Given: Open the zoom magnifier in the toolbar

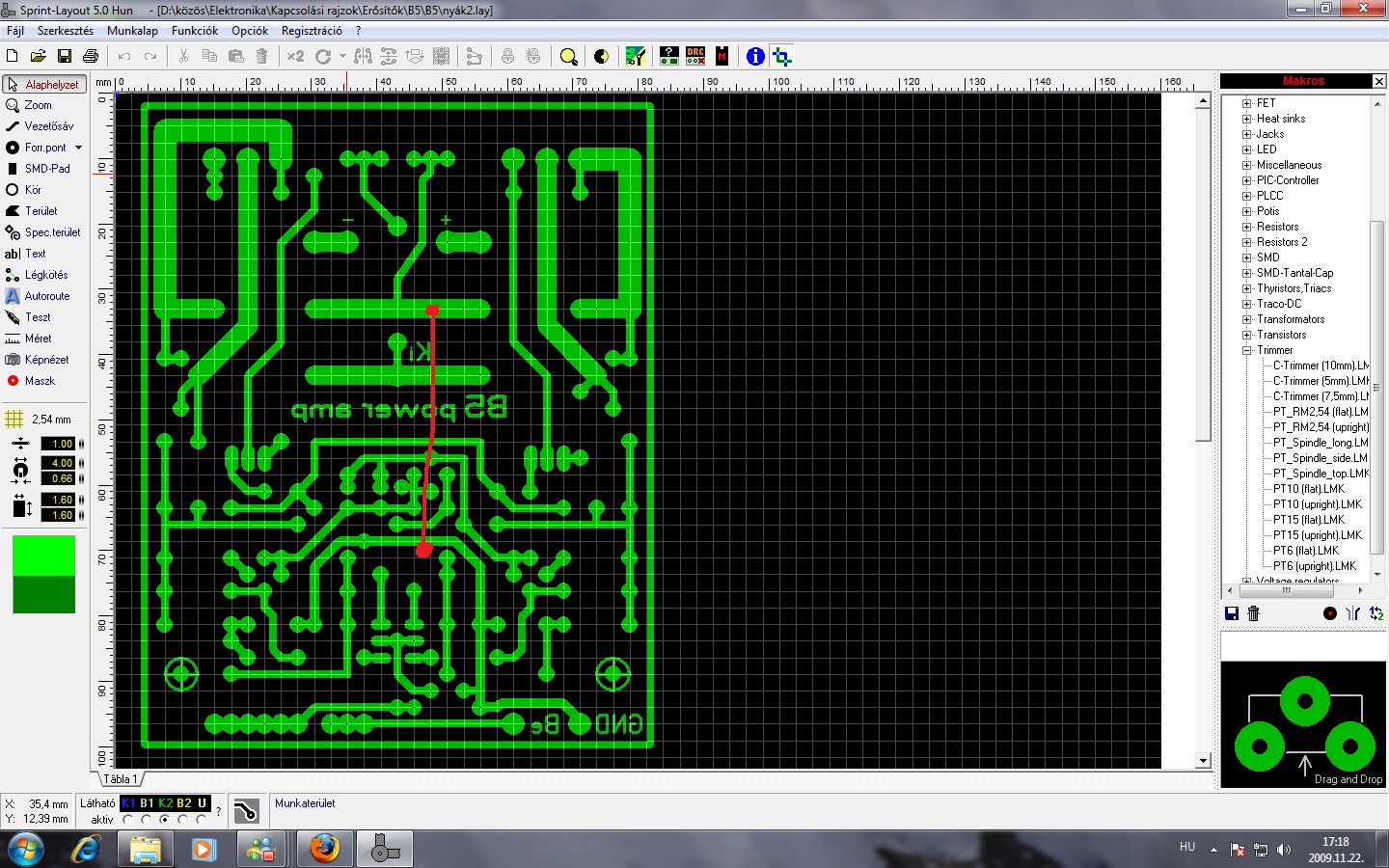Looking at the screenshot, I should click(x=569, y=56).
